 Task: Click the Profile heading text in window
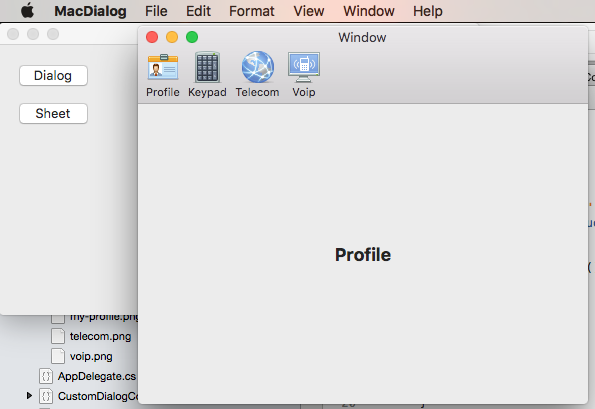pyautogui.click(x=363, y=255)
